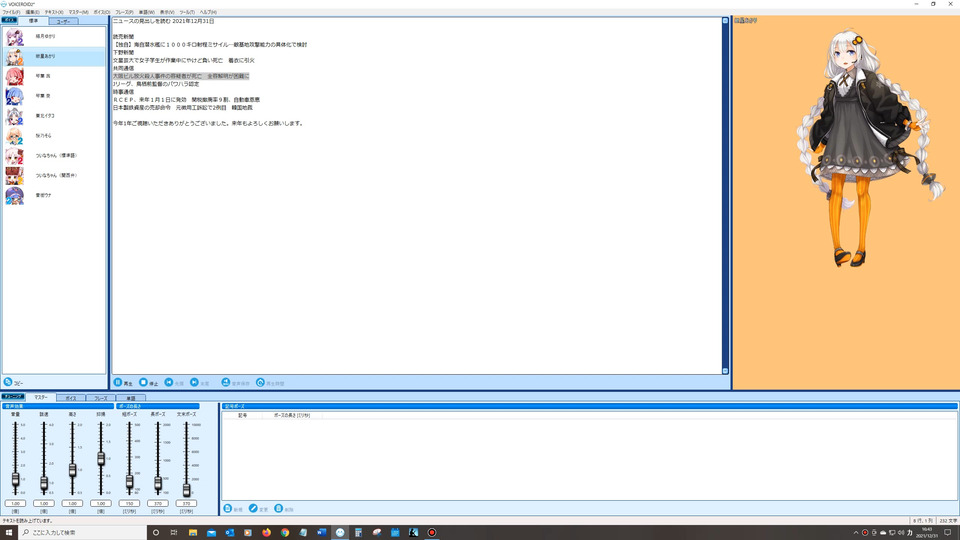The image size is (960, 540).
Task: Click the 話速 speed slider handle
Action: click(44, 483)
